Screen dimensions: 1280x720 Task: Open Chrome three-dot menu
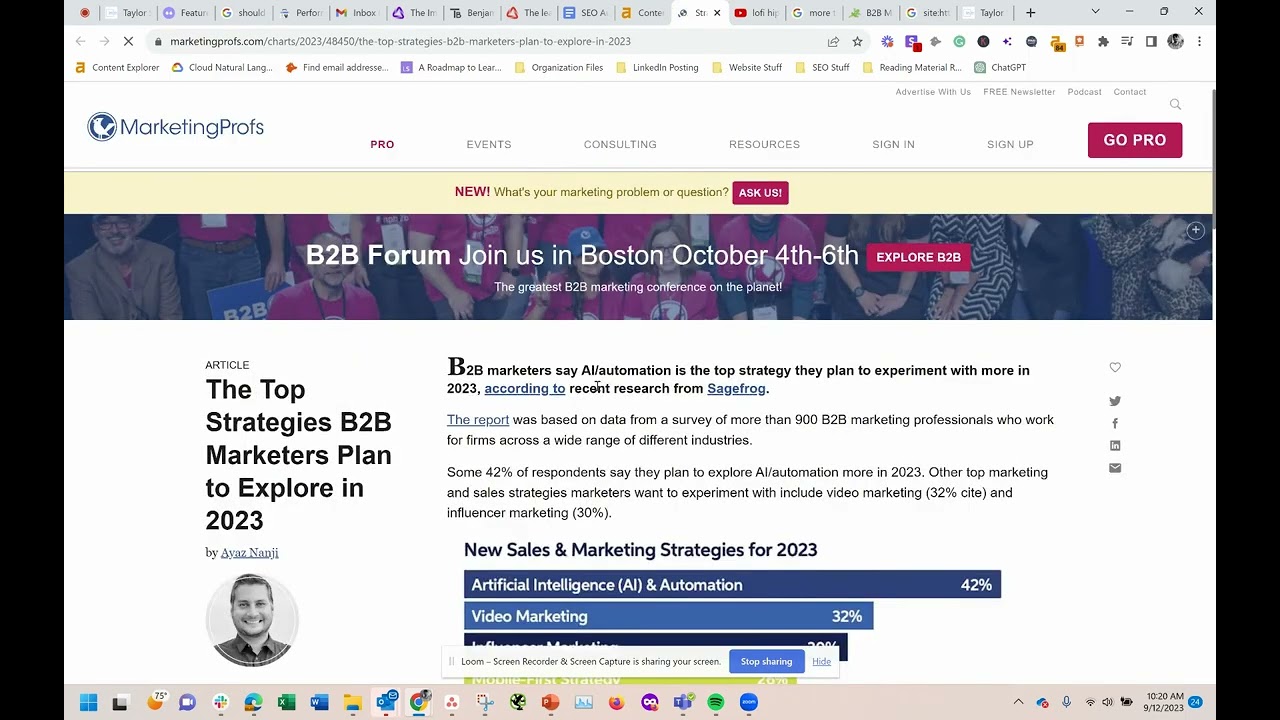[1199, 42]
